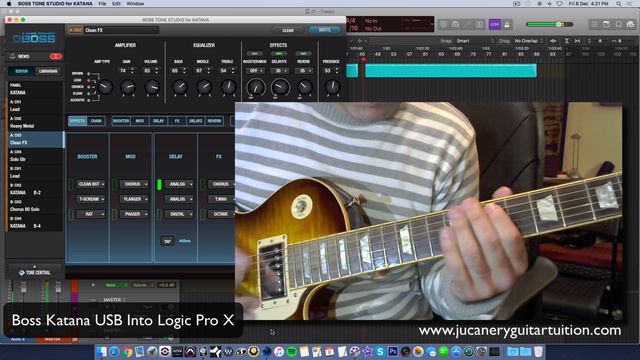Click the BOSS logo
The width and height of the screenshot is (640, 360).
tap(34, 38)
